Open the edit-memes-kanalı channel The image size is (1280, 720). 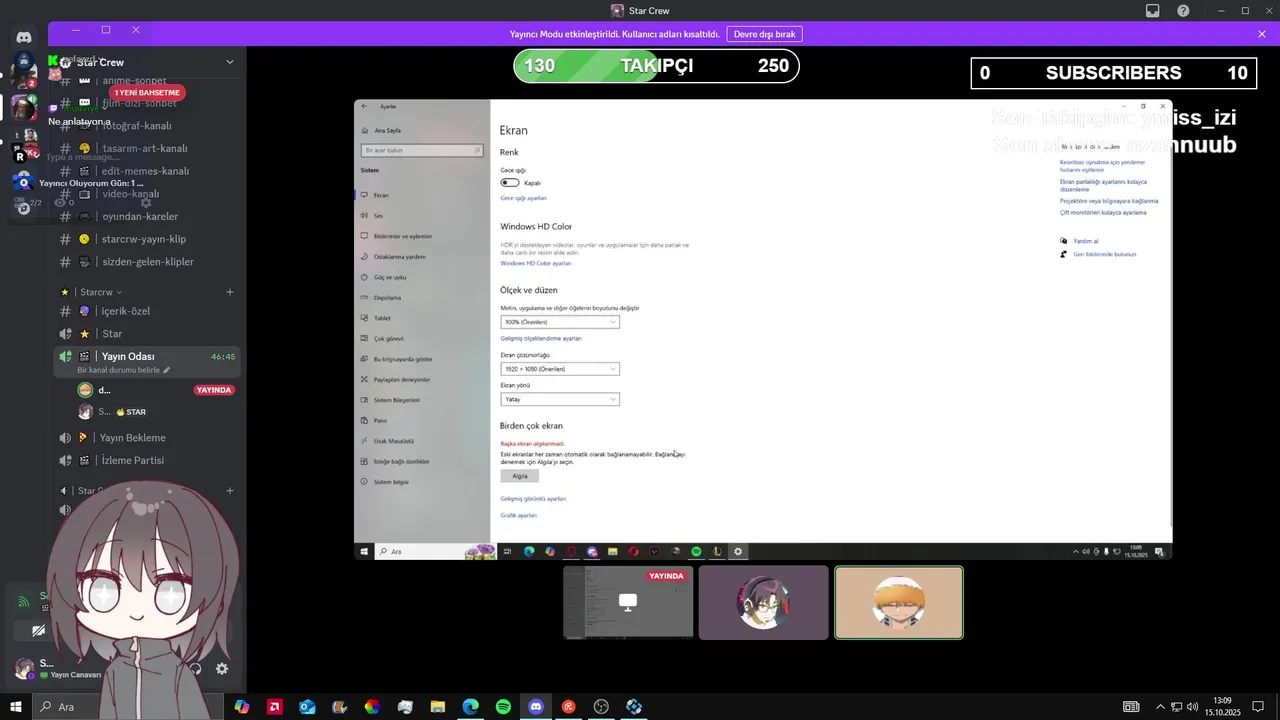coord(146,171)
